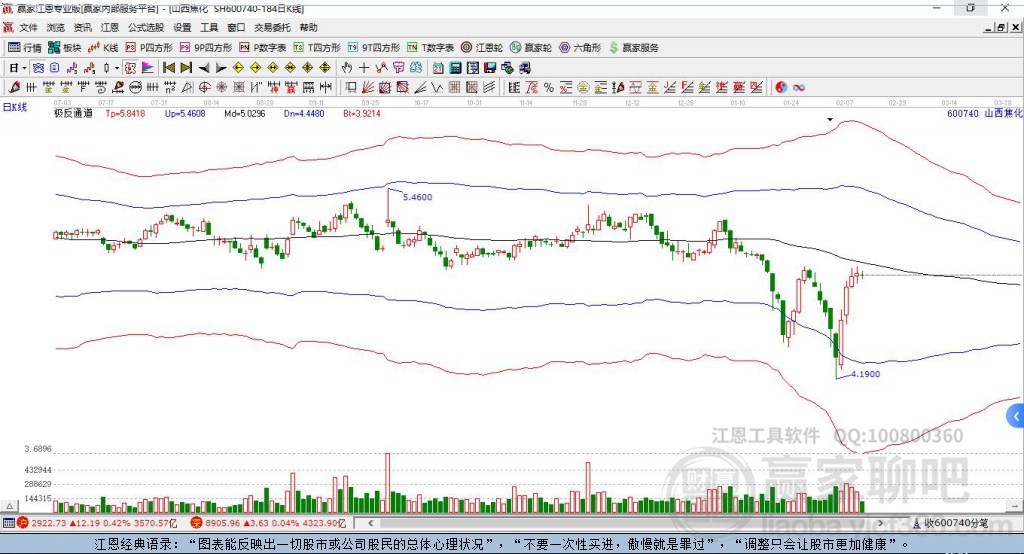Jump to last bar icon
Viewport: 1024px width, 554px height.
point(186,68)
